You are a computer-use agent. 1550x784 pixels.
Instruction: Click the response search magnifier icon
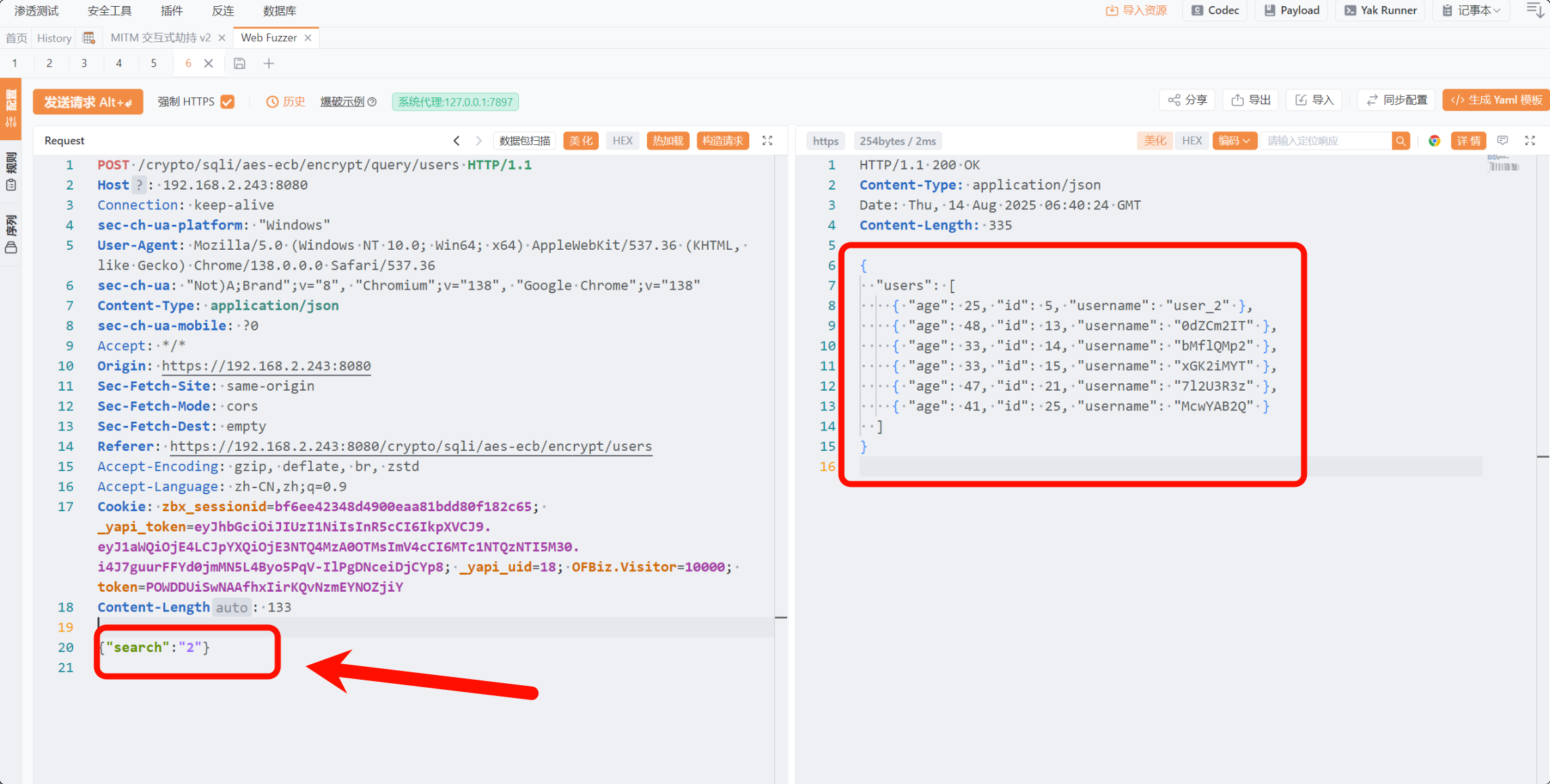coord(1401,141)
